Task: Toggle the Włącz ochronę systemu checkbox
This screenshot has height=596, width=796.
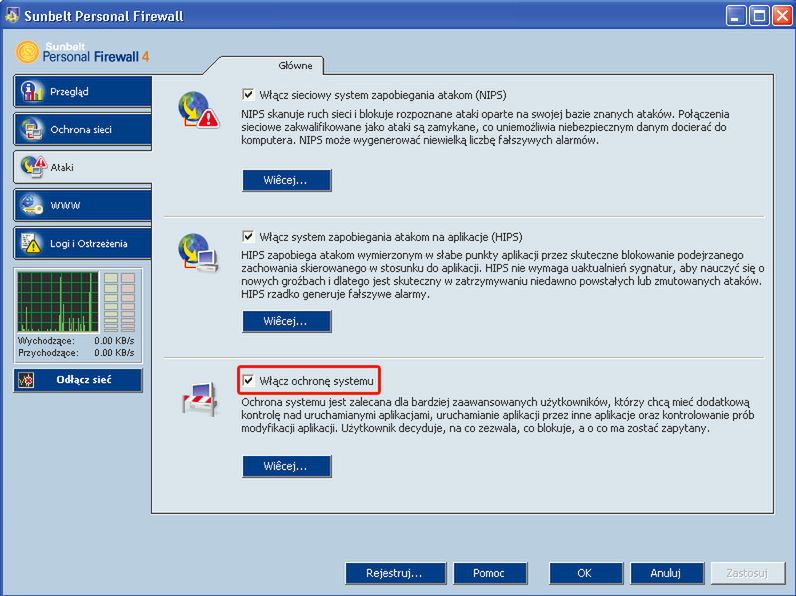Action: [248, 380]
